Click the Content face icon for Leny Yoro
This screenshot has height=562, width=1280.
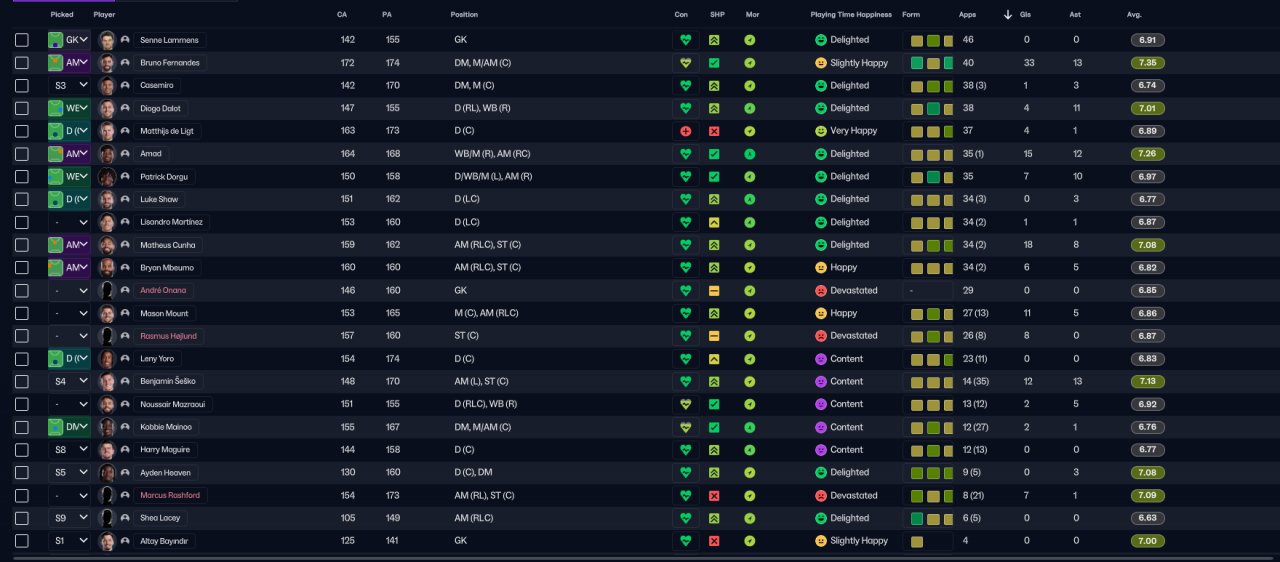click(821, 359)
